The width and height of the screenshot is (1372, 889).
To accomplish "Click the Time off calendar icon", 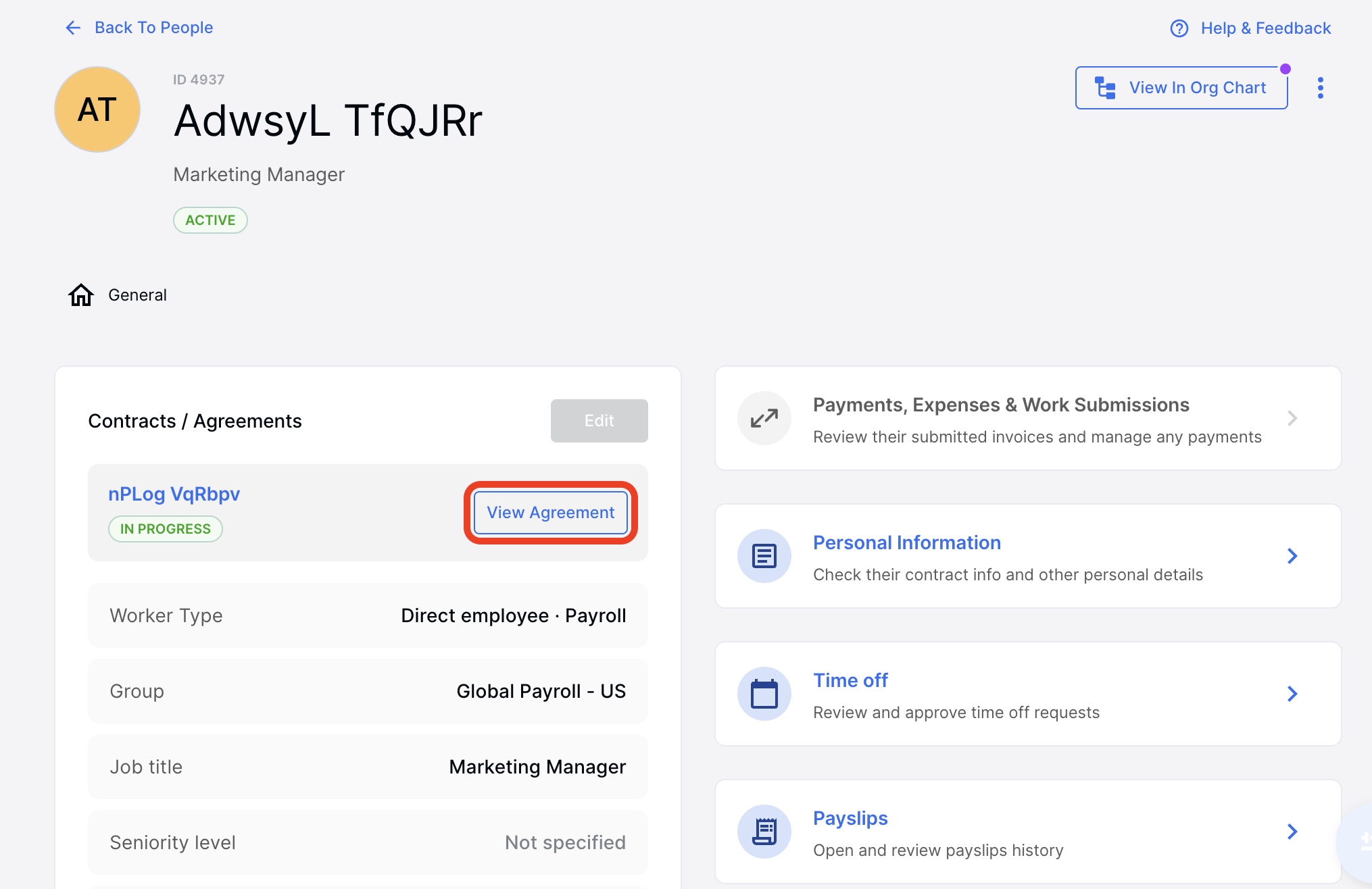I will pos(764,694).
